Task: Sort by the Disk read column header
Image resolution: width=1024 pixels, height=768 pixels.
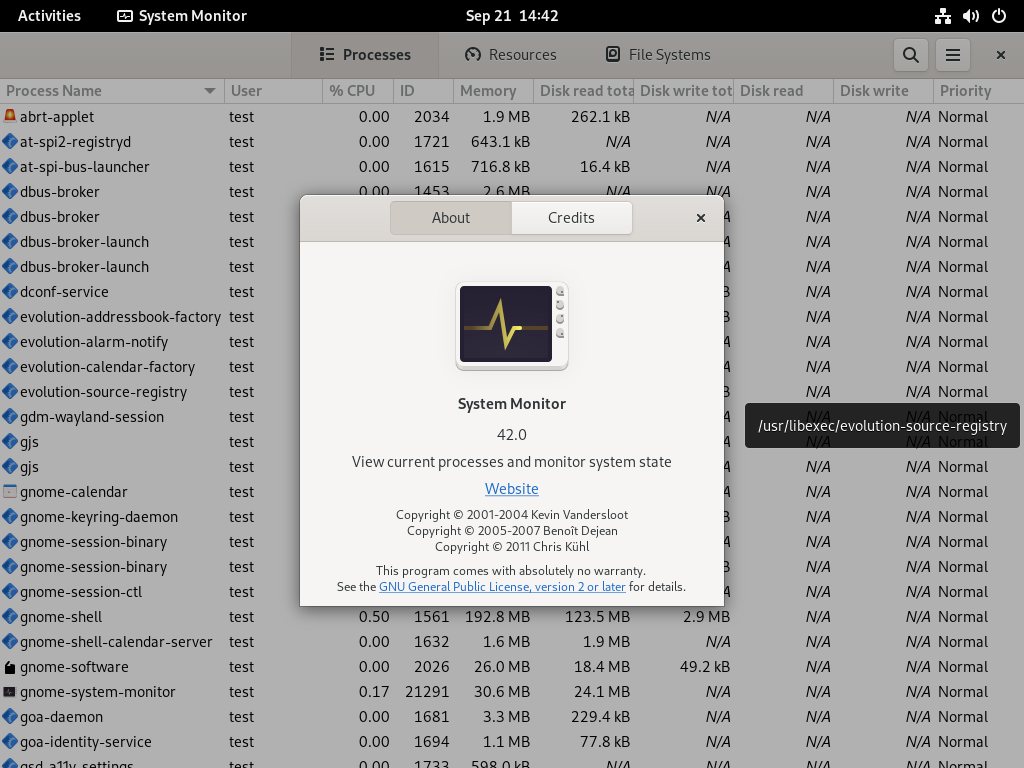Action: pyautogui.click(x=784, y=91)
